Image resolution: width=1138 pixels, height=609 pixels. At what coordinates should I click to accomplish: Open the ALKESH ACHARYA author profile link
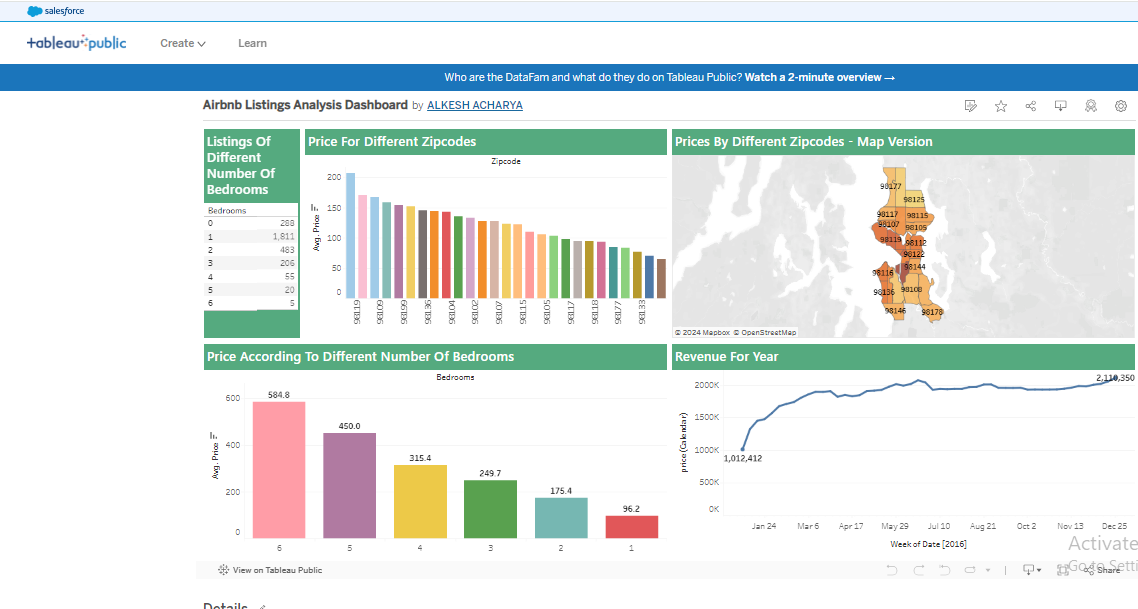[474, 105]
